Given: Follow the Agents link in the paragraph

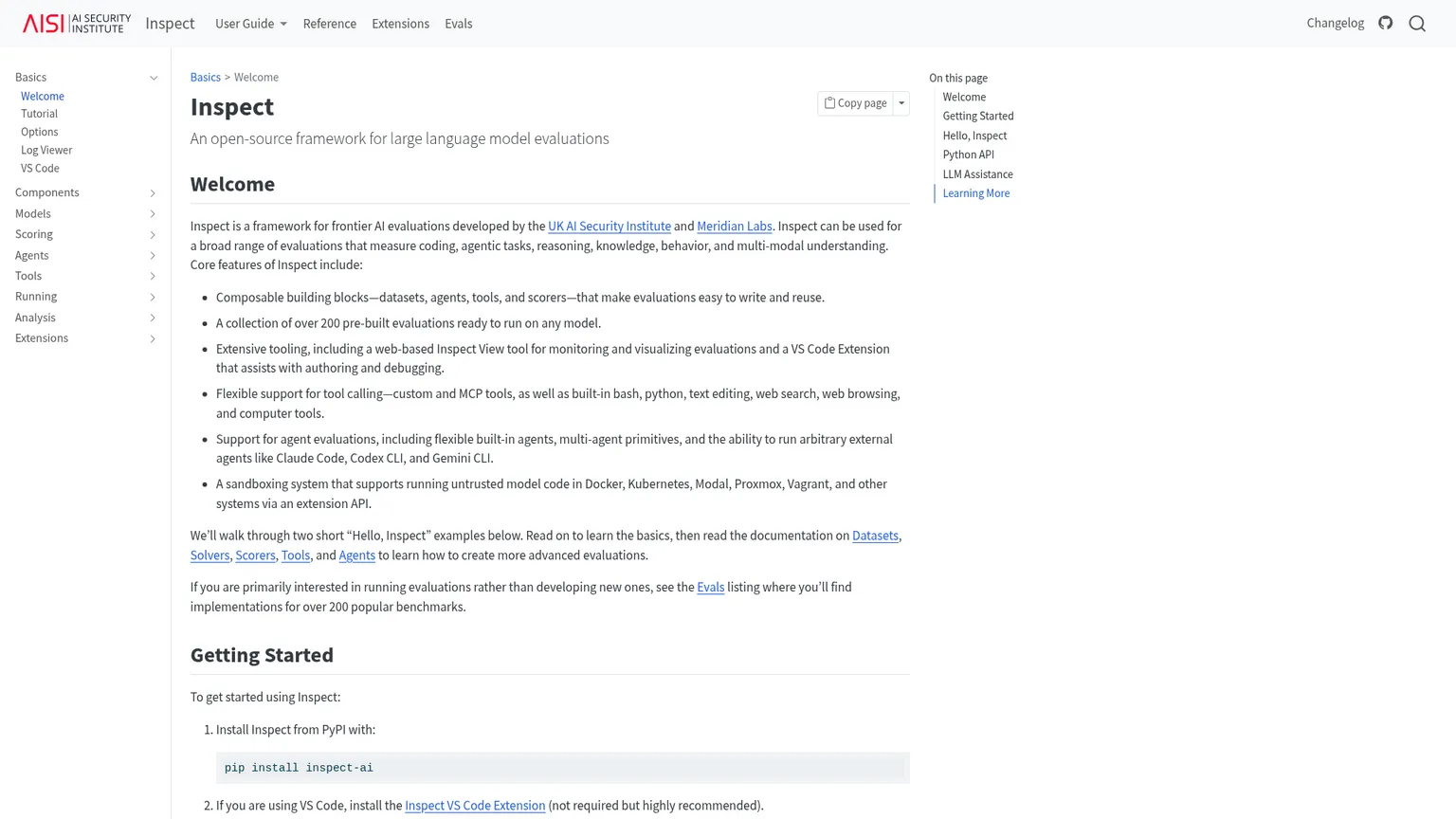Looking at the screenshot, I should point(356,555).
